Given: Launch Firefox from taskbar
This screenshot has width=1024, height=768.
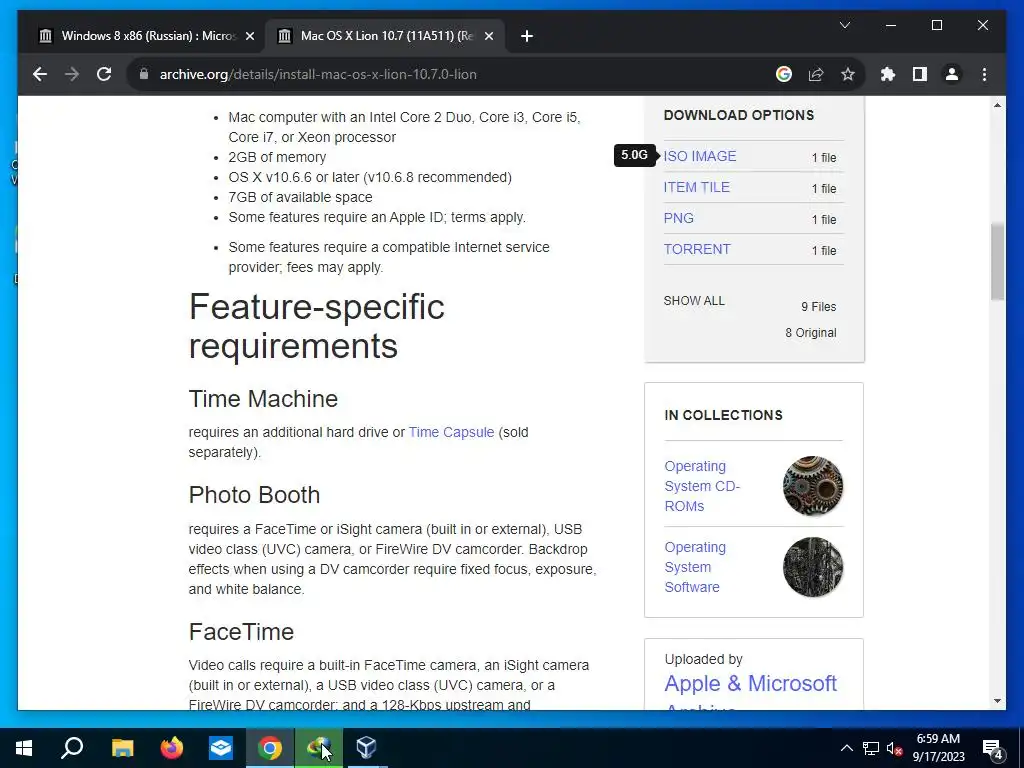Looking at the screenshot, I should 172,748.
